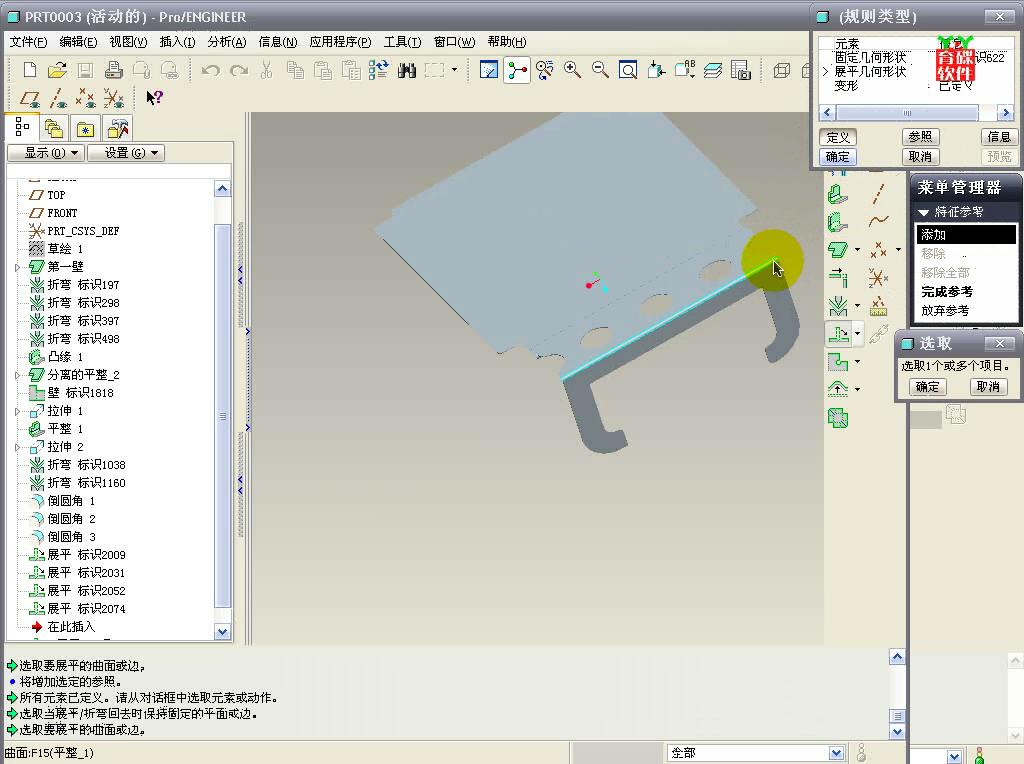Open the 文件 menu
This screenshot has height=764, width=1024.
click(x=28, y=42)
